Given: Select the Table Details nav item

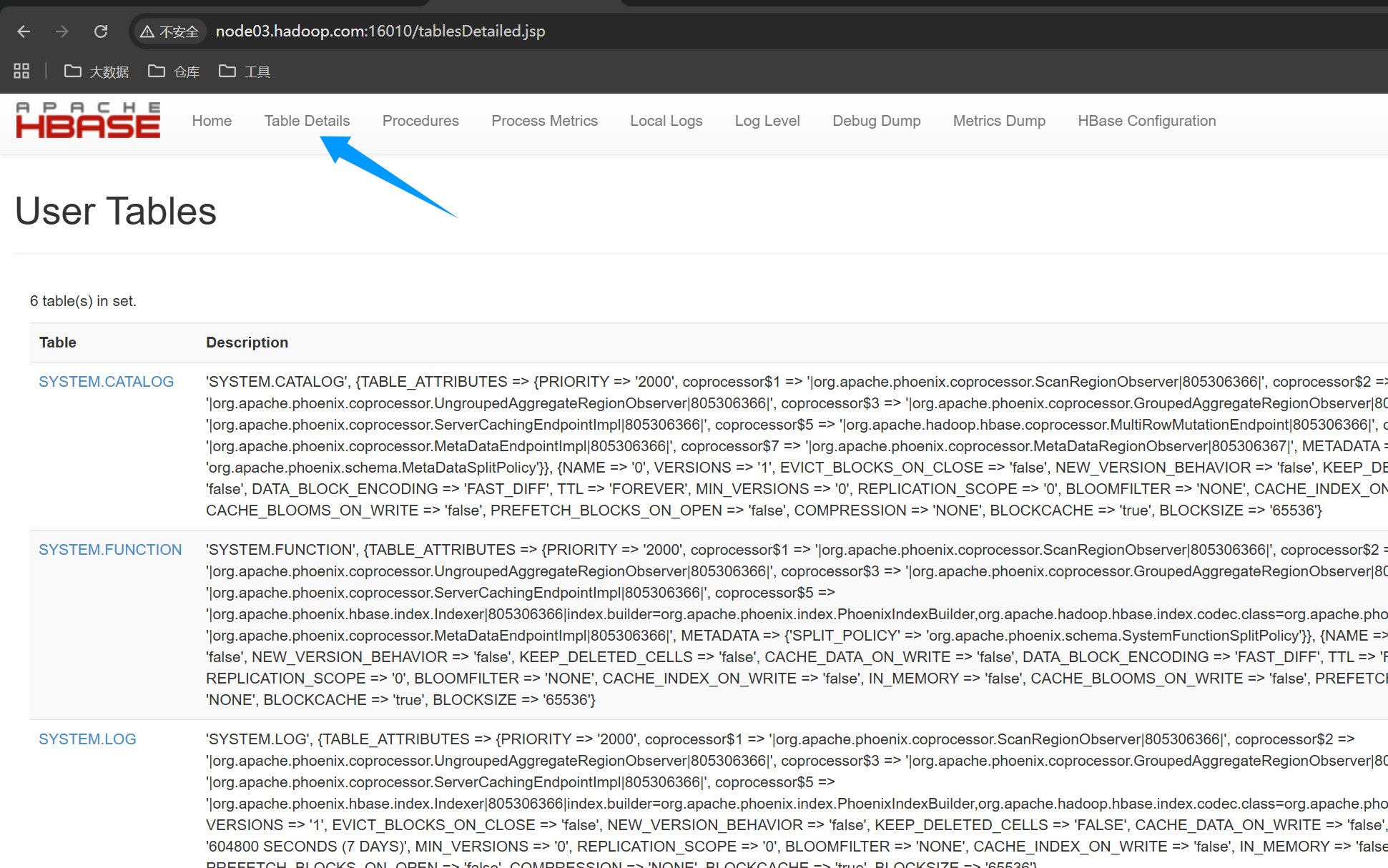Looking at the screenshot, I should tap(307, 121).
